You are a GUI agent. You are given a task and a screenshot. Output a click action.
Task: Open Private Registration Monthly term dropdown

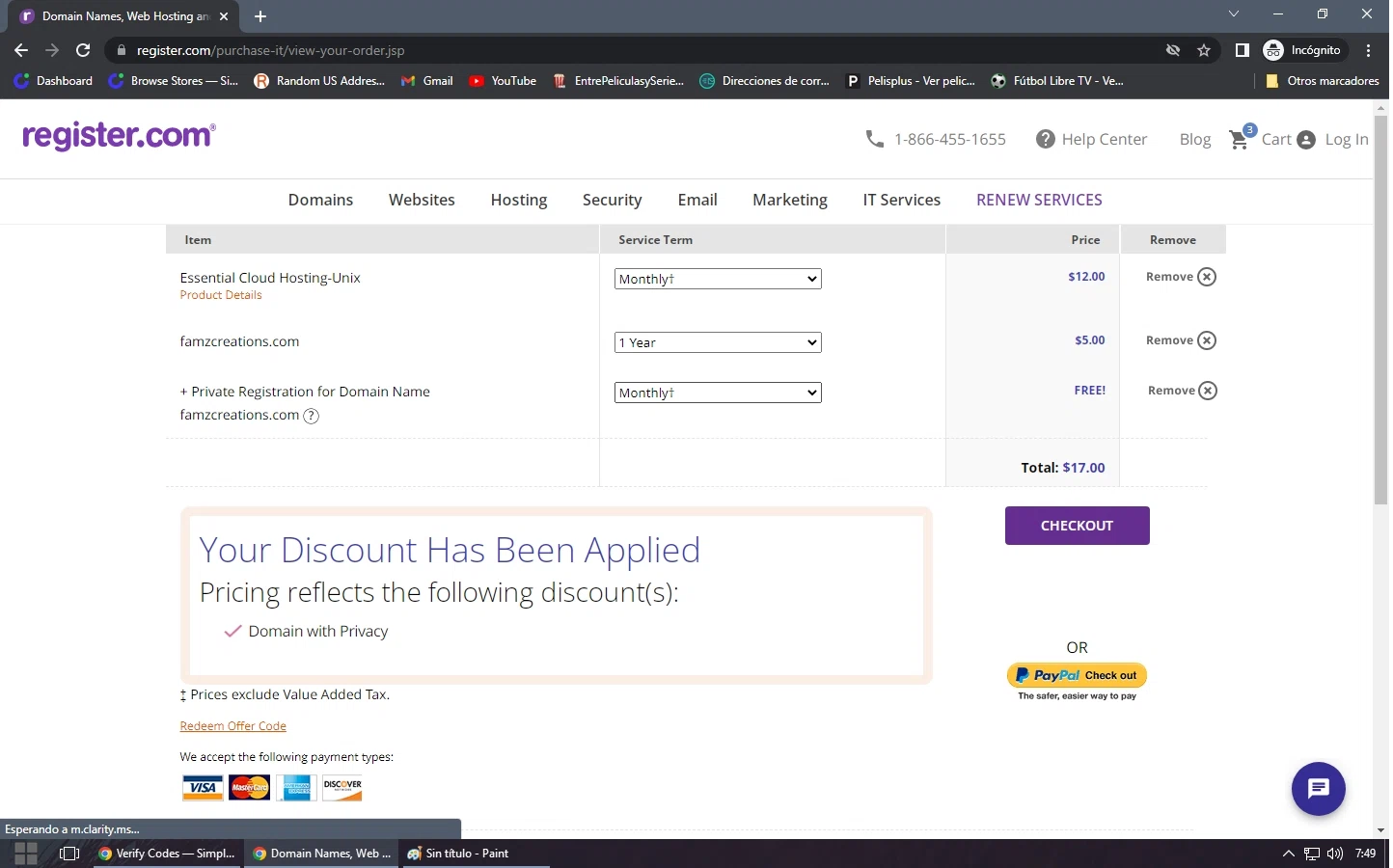click(720, 393)
